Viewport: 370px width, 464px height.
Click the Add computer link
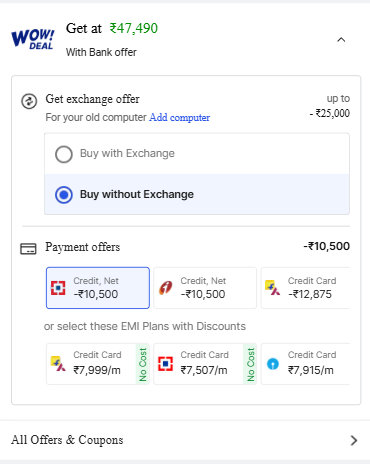[x=180, y=117]
